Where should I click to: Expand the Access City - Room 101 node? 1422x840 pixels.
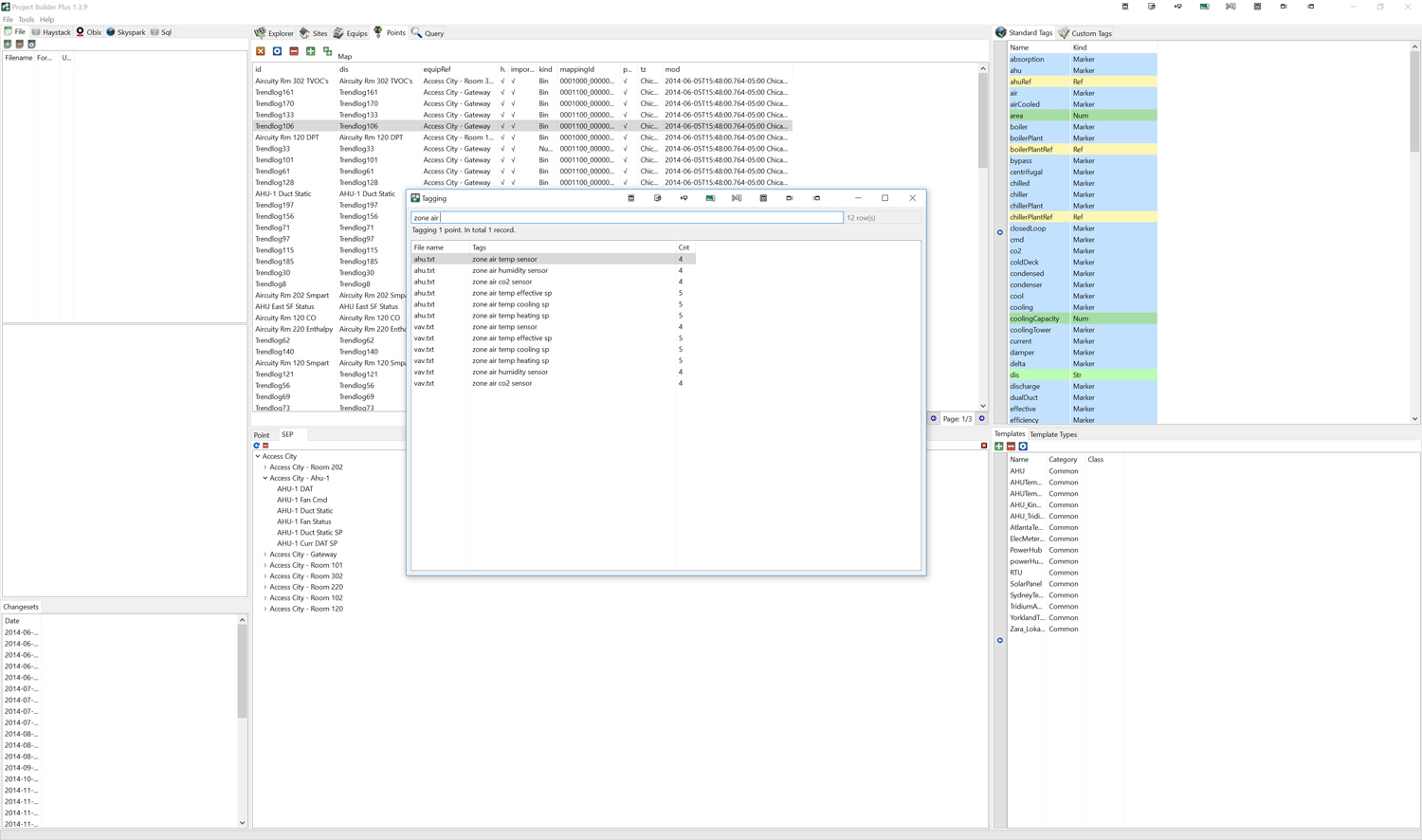(265, 565)
